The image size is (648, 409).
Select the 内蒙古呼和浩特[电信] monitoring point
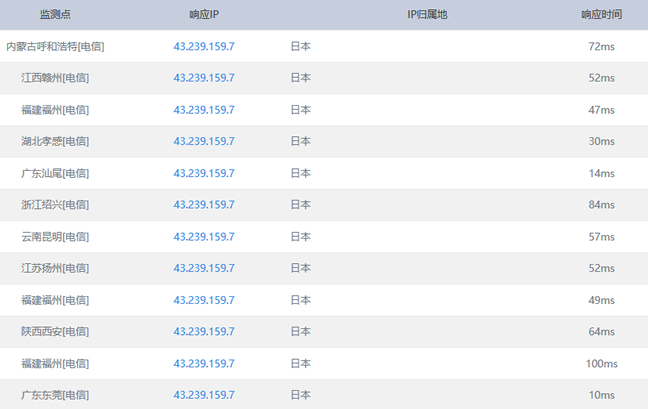(x=55, y=46)
